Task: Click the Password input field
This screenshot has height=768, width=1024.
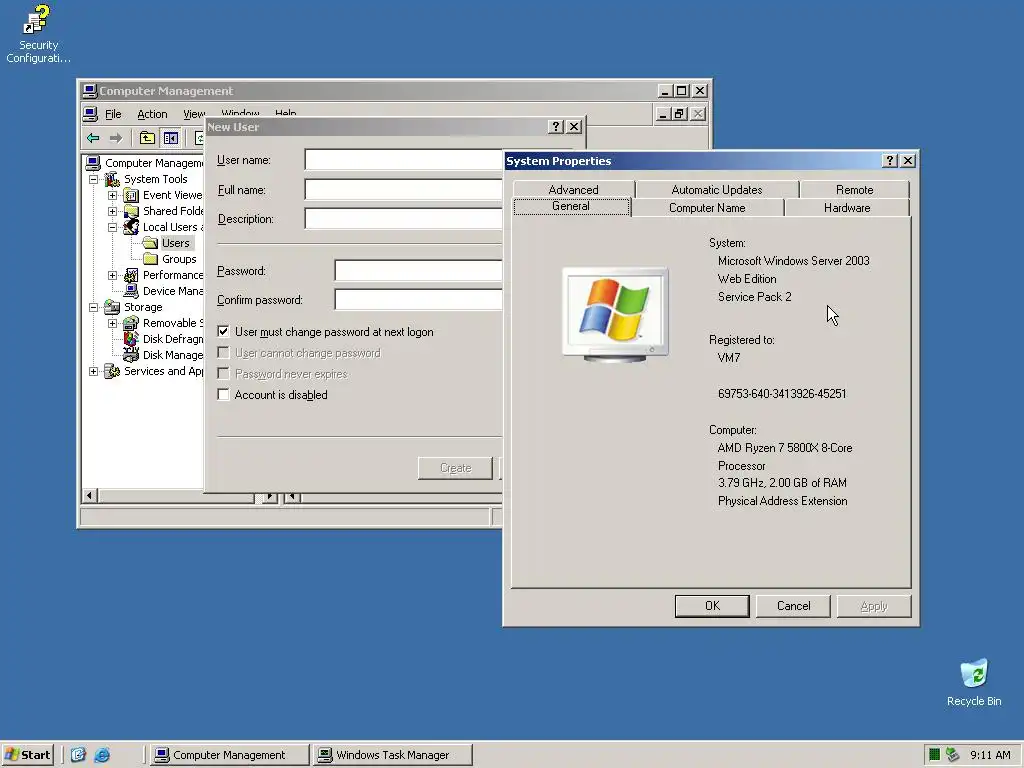Action: tap(419, 270)
